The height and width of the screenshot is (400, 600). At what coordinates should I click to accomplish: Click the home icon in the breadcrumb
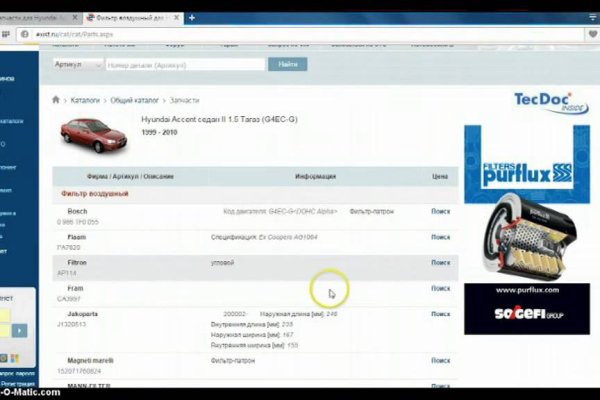(x=56, y=100)
